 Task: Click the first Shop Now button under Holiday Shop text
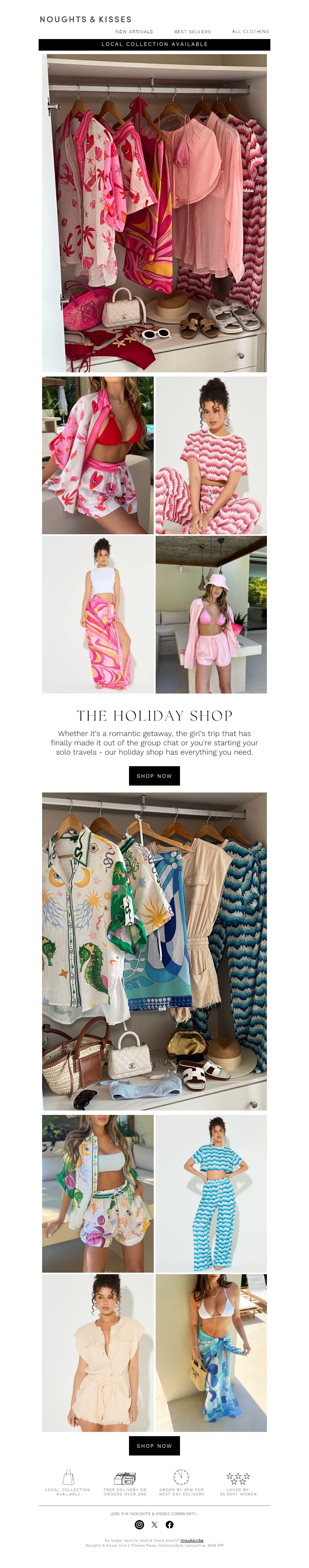(x=154, y=776)
